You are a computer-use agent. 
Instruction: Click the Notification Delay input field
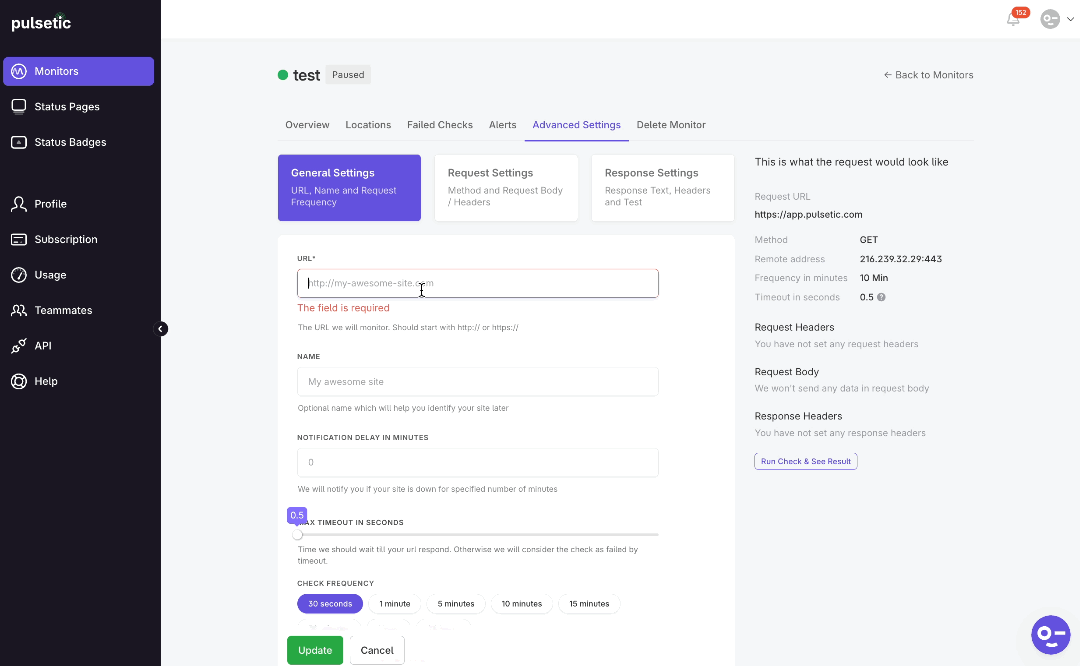[x=477, y=462]
